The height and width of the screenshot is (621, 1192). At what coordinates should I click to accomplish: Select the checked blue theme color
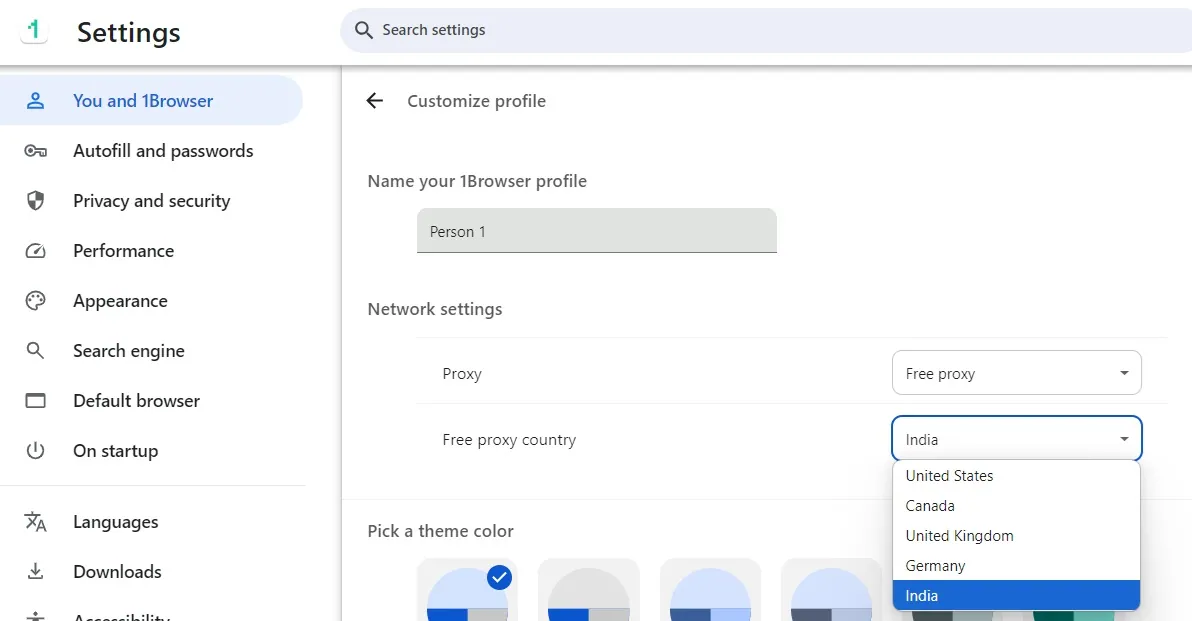[x=468, y=590]
